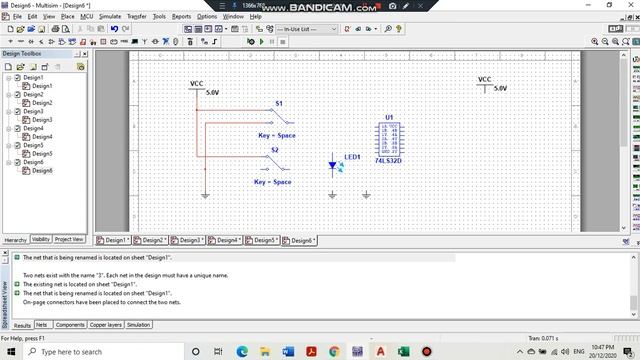Image resolution: width=640 pixels, height=360 pixels.
Task: Place a Basic component (resistor icon)
Action: coord(20,42)
